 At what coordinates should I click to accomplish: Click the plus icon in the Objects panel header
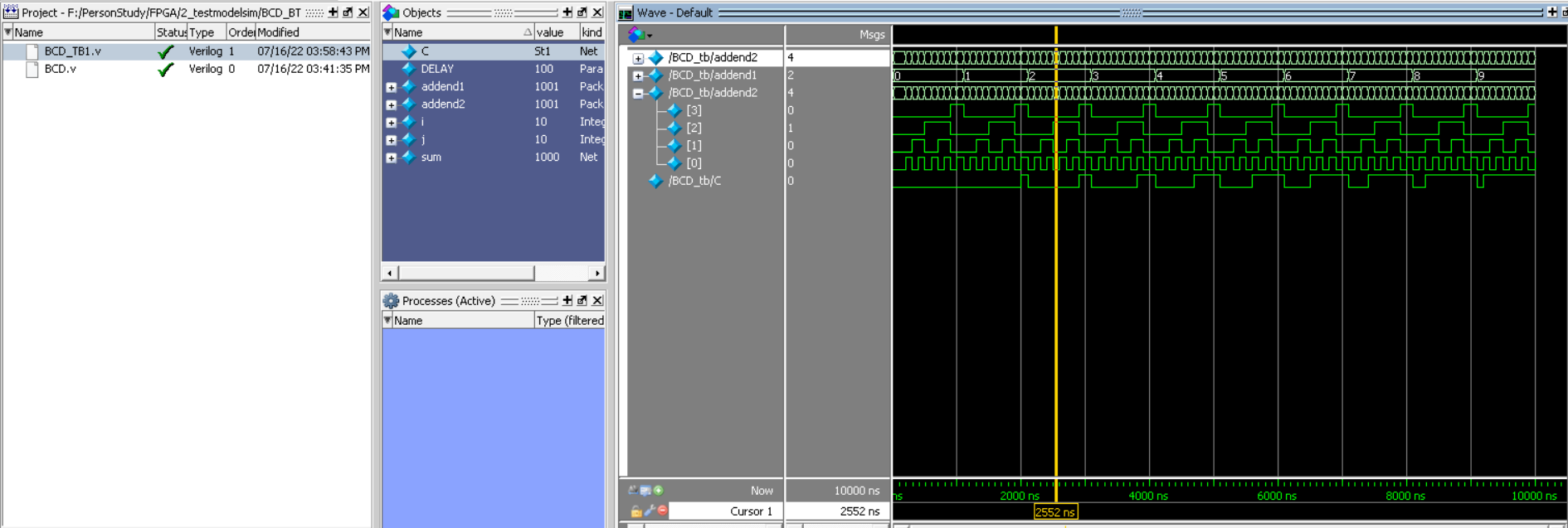point(567,12)
